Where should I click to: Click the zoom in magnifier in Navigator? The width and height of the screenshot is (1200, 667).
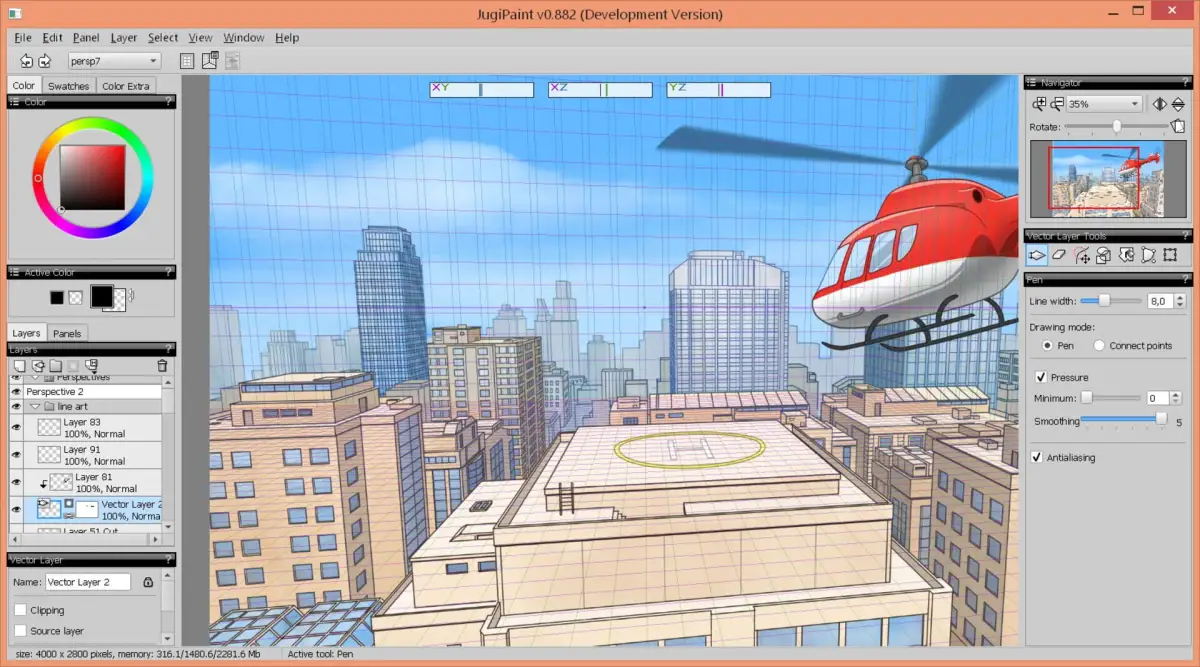pos(1039,104)
